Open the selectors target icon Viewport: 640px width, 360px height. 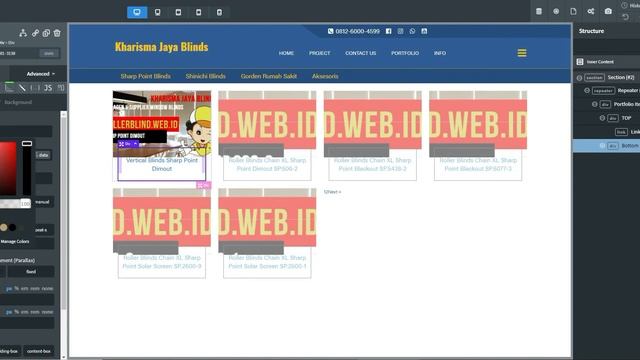coord(556,11)
